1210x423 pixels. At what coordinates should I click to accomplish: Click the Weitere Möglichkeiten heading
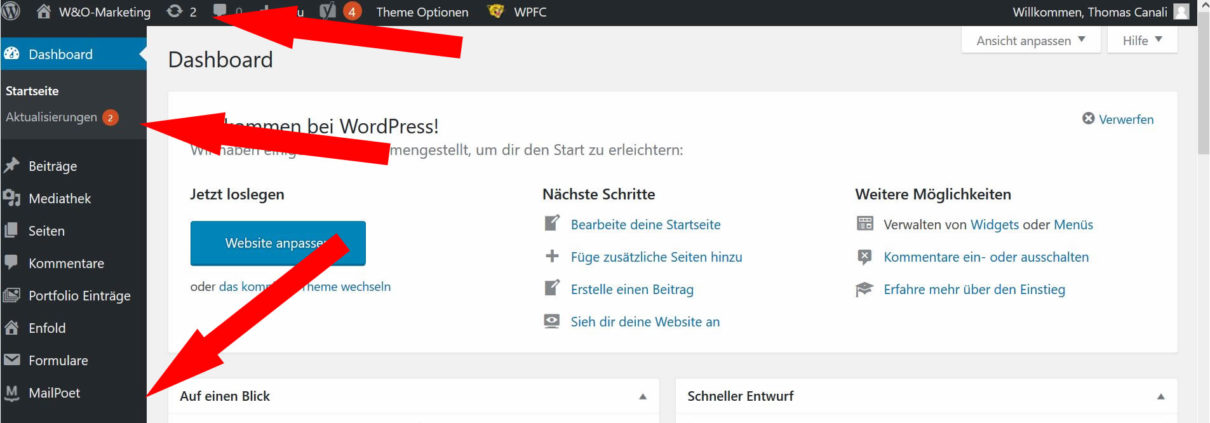point(933,194)
